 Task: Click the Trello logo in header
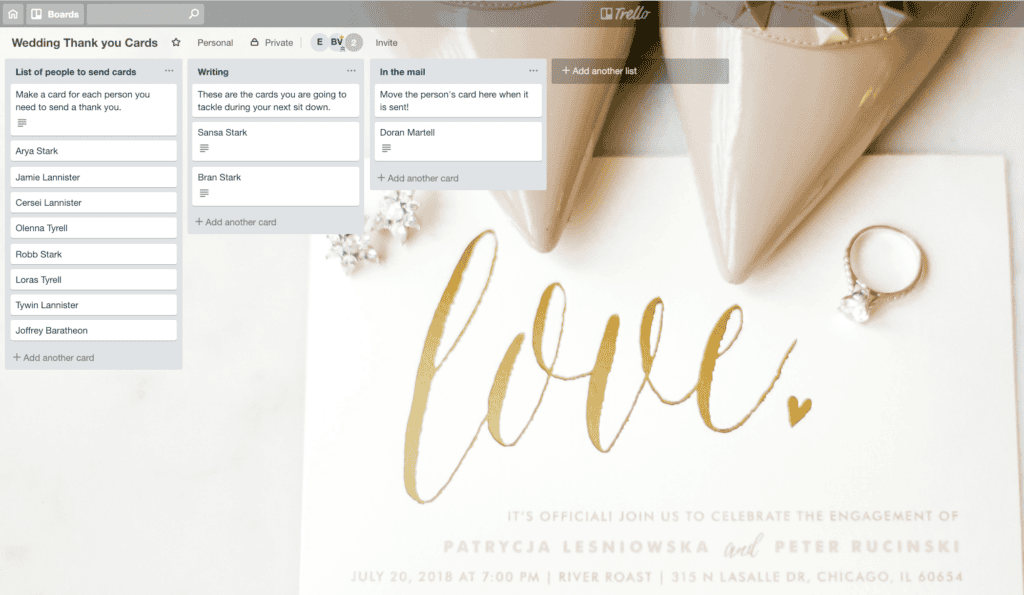coord(625,14)
